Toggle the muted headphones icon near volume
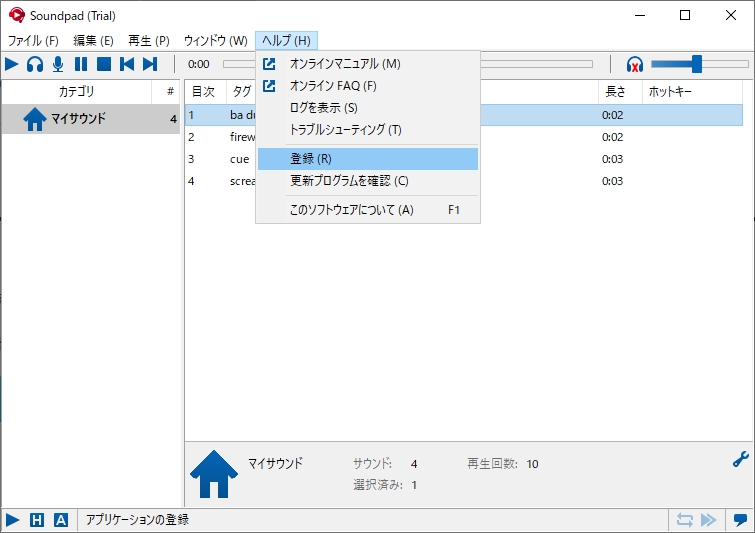Screen dimensions: 755x533 635,64
